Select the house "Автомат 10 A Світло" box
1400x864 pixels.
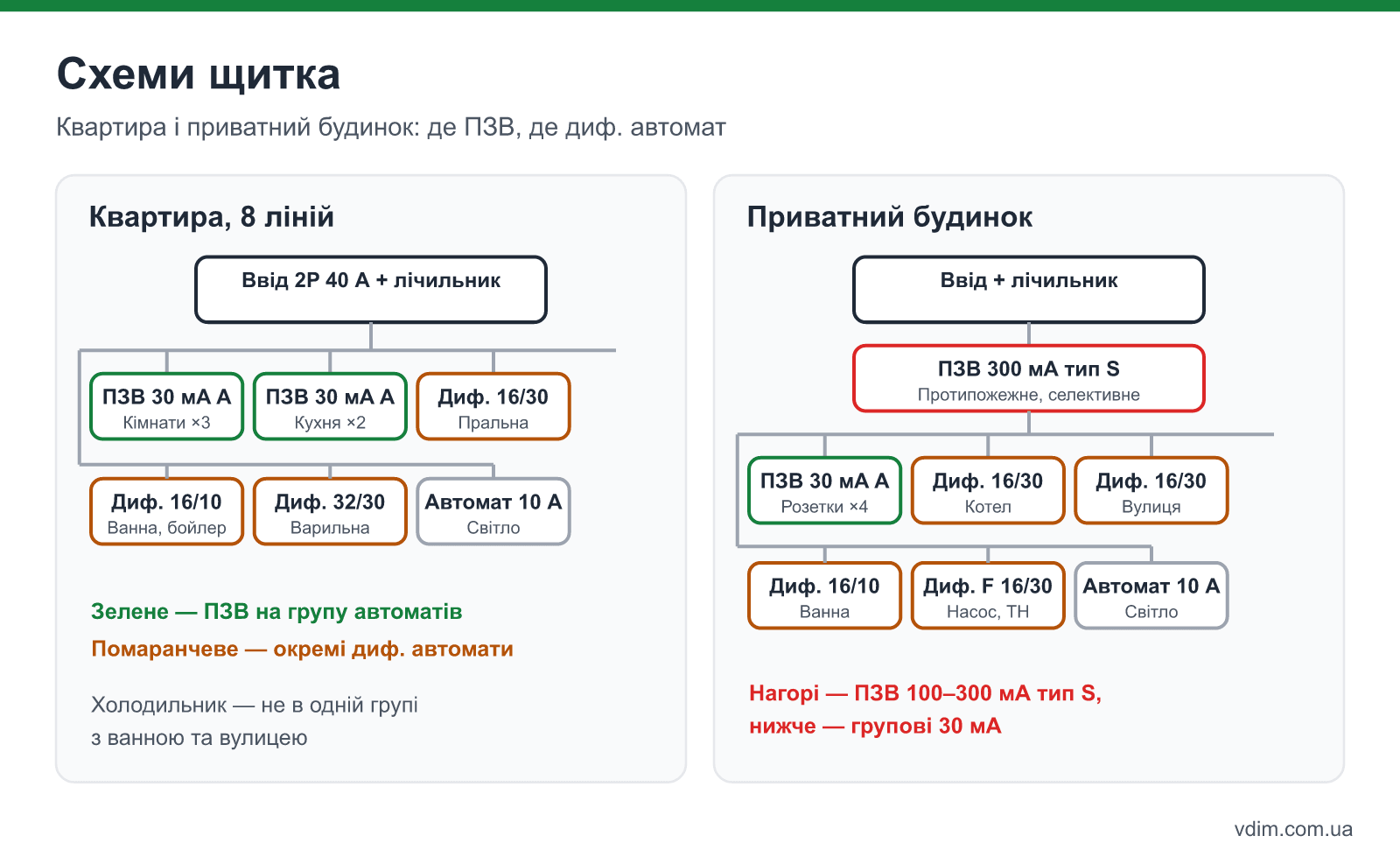pyautogui.click(x=1151, y=596)
